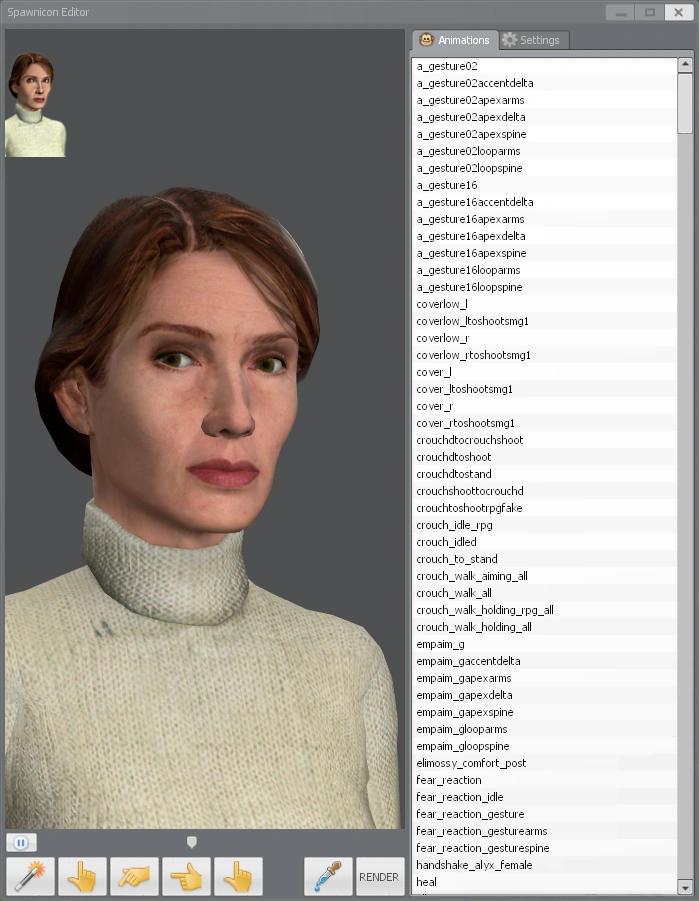Choose empaim_gaccentdelta animation
699x901 pixels.
[544, 661]
